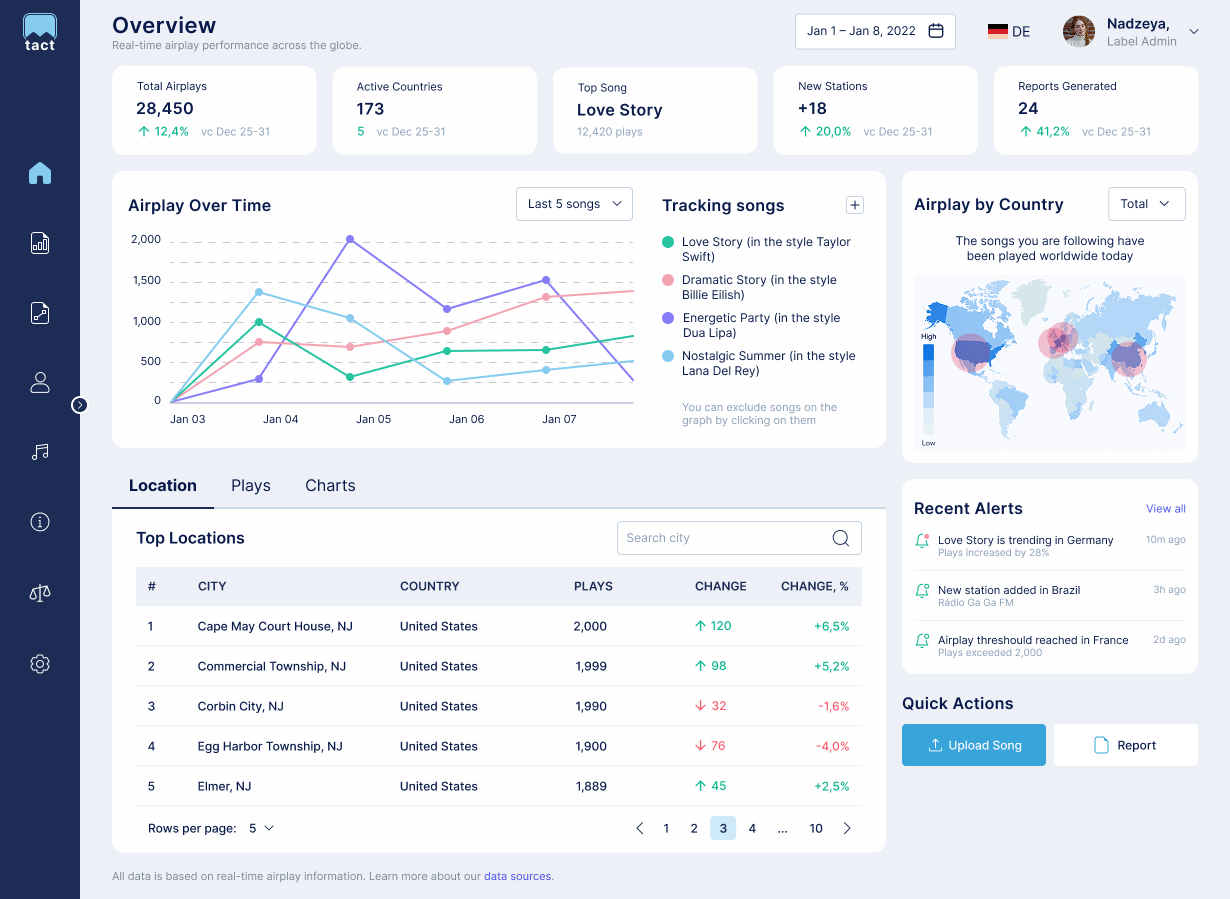This screenshot has width=1230, height=899.
Task: Select current page 3
Action: (723, 828)
